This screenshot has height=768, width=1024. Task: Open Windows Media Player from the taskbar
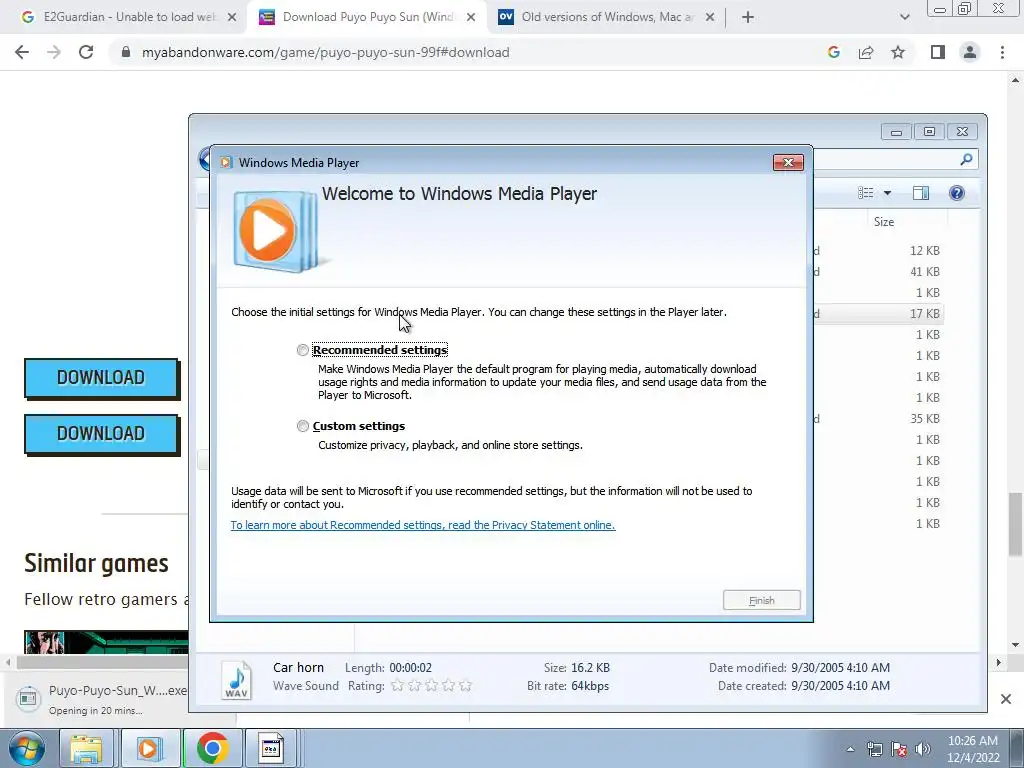pos(149,748)
